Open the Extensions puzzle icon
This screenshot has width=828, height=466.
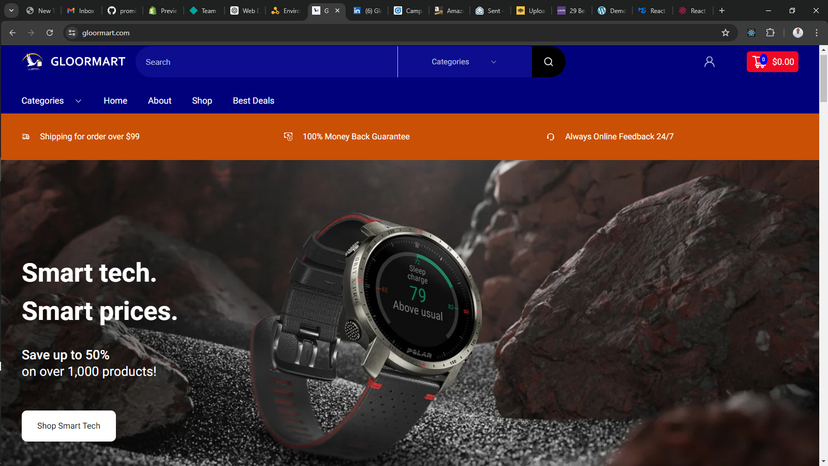click(x=770, y=33)
